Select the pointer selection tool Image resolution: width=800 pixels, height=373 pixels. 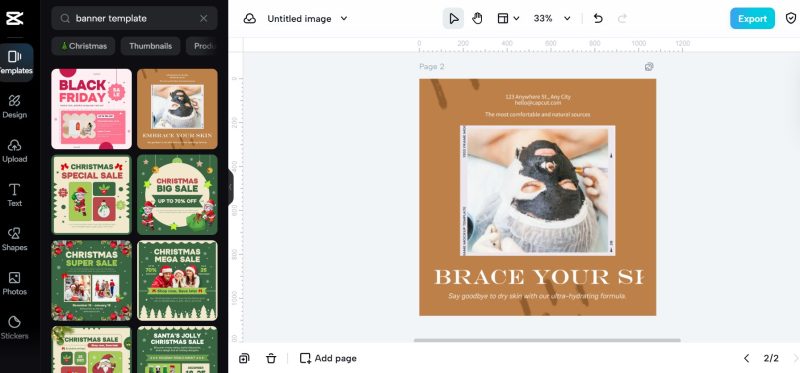(453, 19)
